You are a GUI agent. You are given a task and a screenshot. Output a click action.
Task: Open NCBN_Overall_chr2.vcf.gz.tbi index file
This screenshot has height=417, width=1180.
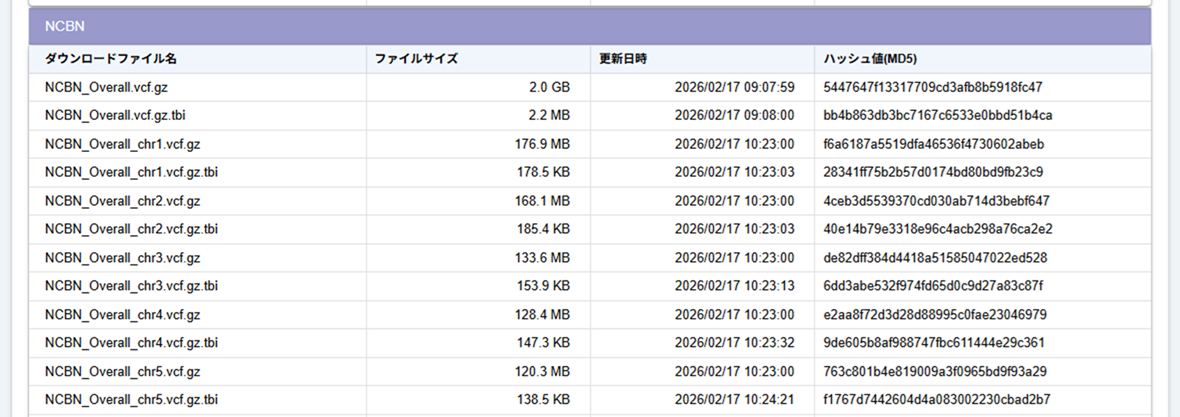point(132,229)
